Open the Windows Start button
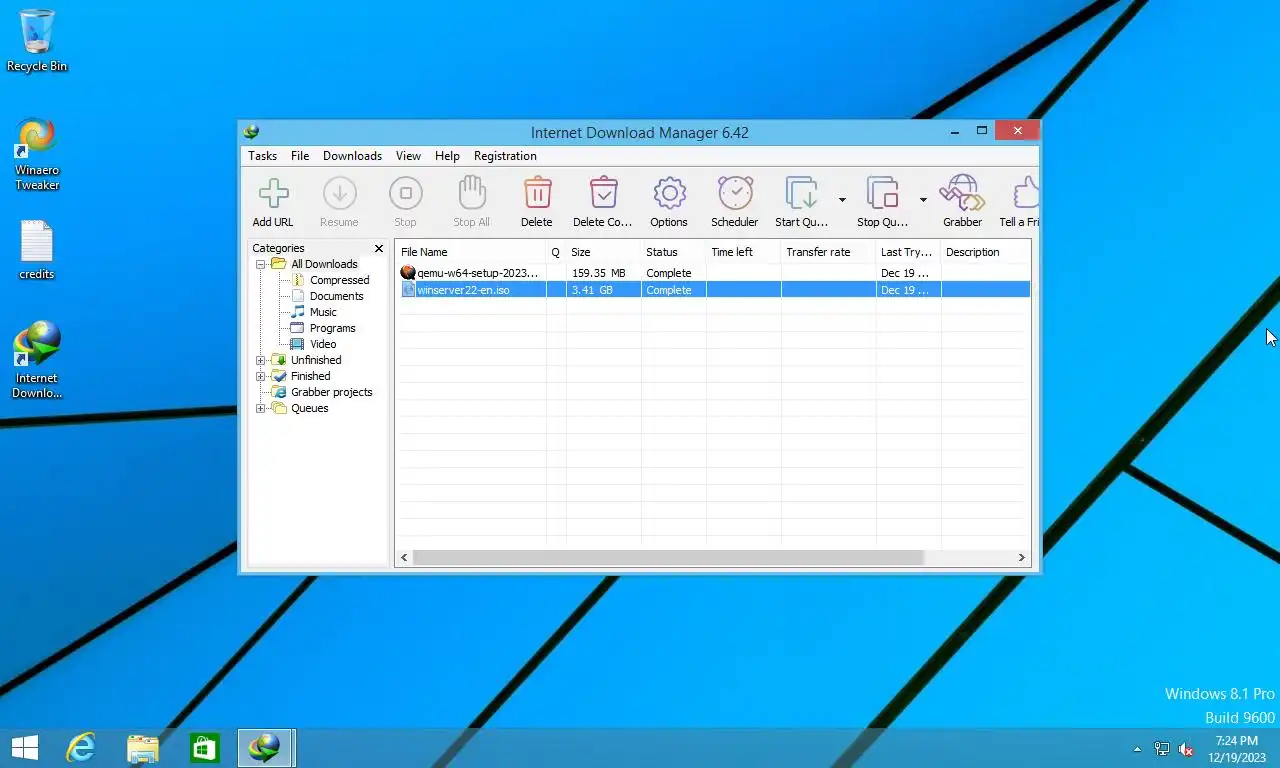This screenshot has height=768, width=1280. coord(24,748)
